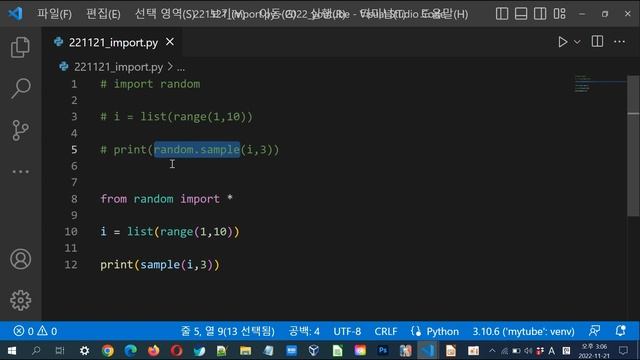Select the 221121_import.py editor tab
The image size is (640, 360).
click(113, 42)
